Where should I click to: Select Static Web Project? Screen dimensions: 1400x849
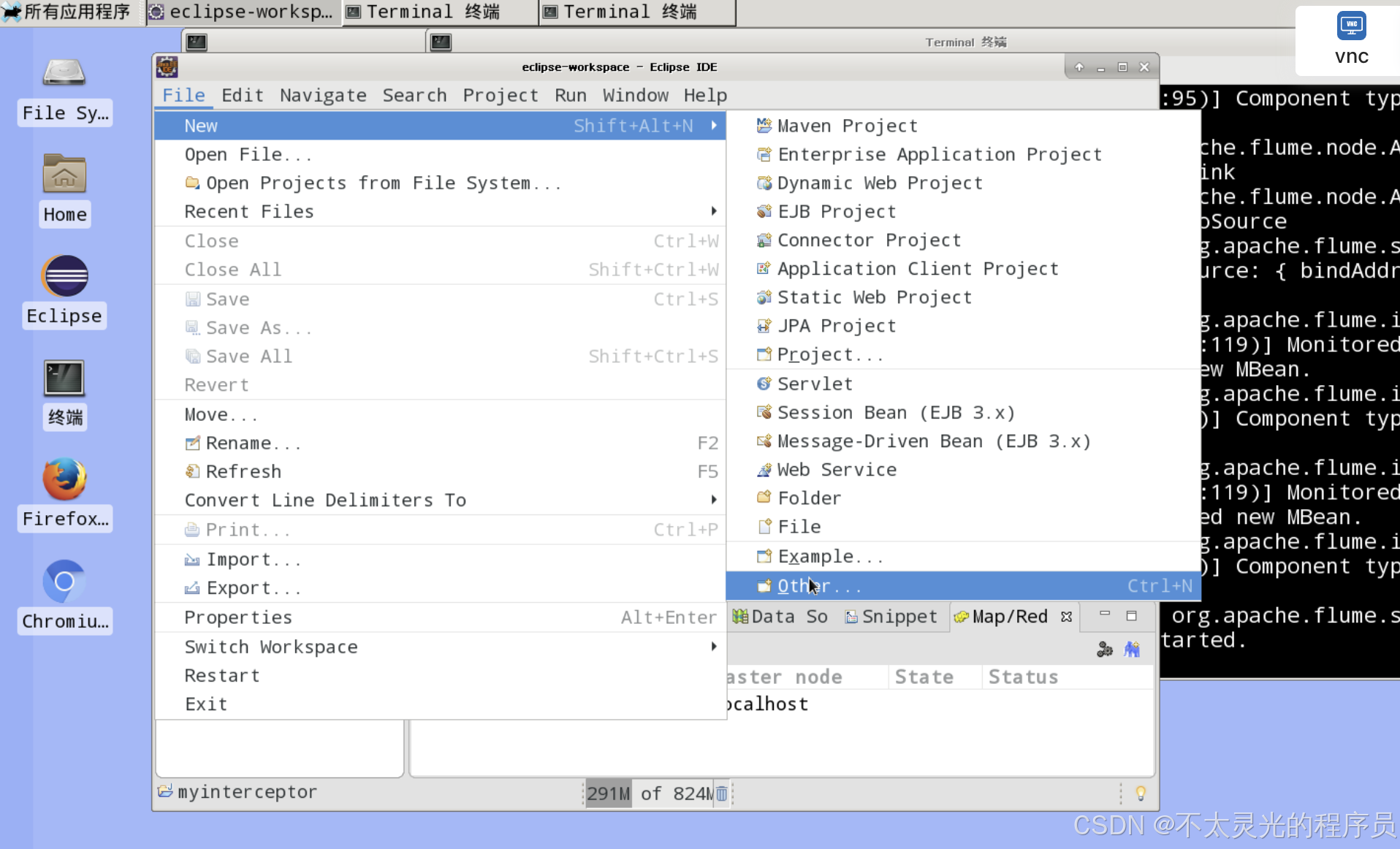(963, 297)
